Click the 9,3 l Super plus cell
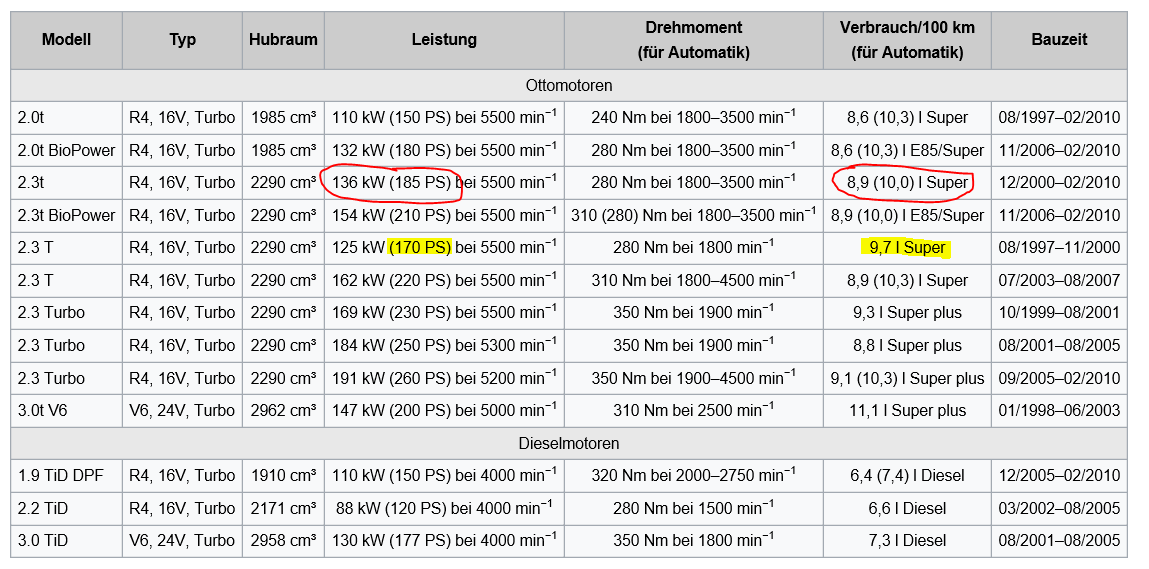This screenshot has width=1149, height=569. pos(907,313)
